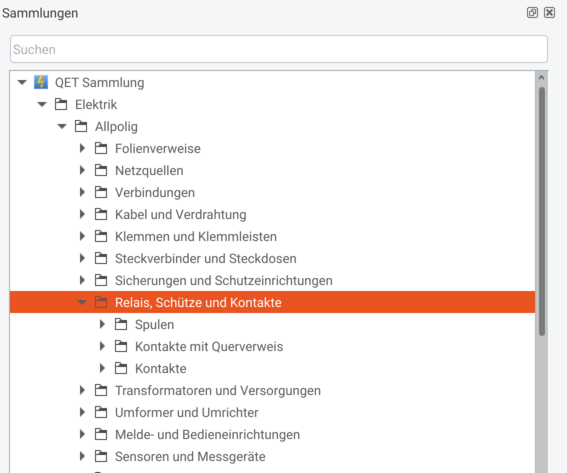
Task: Select Sicherungen und Schutzeinrichtungen item
Action: (x=223, y=281)
